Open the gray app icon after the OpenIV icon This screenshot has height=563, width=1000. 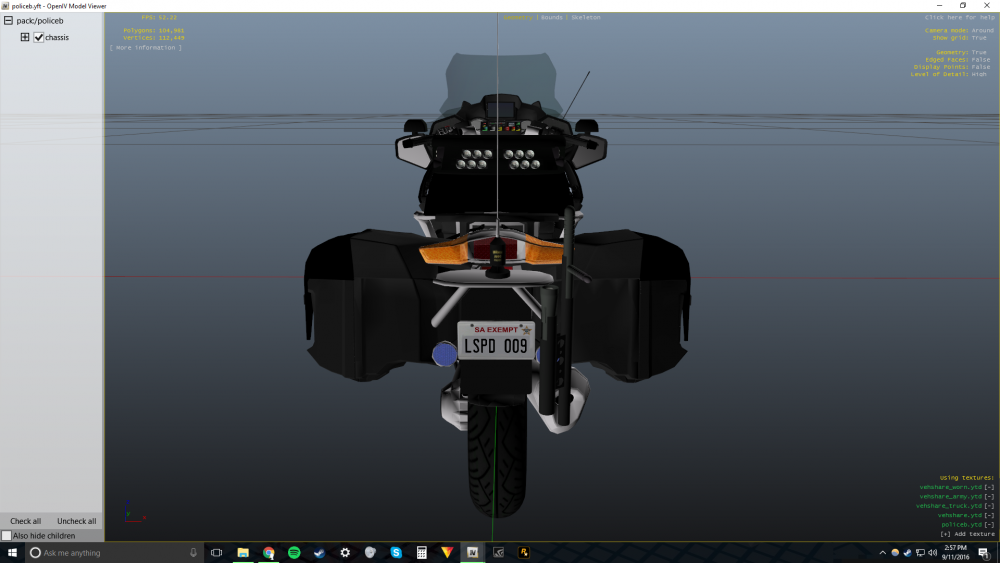click(498, 553)
